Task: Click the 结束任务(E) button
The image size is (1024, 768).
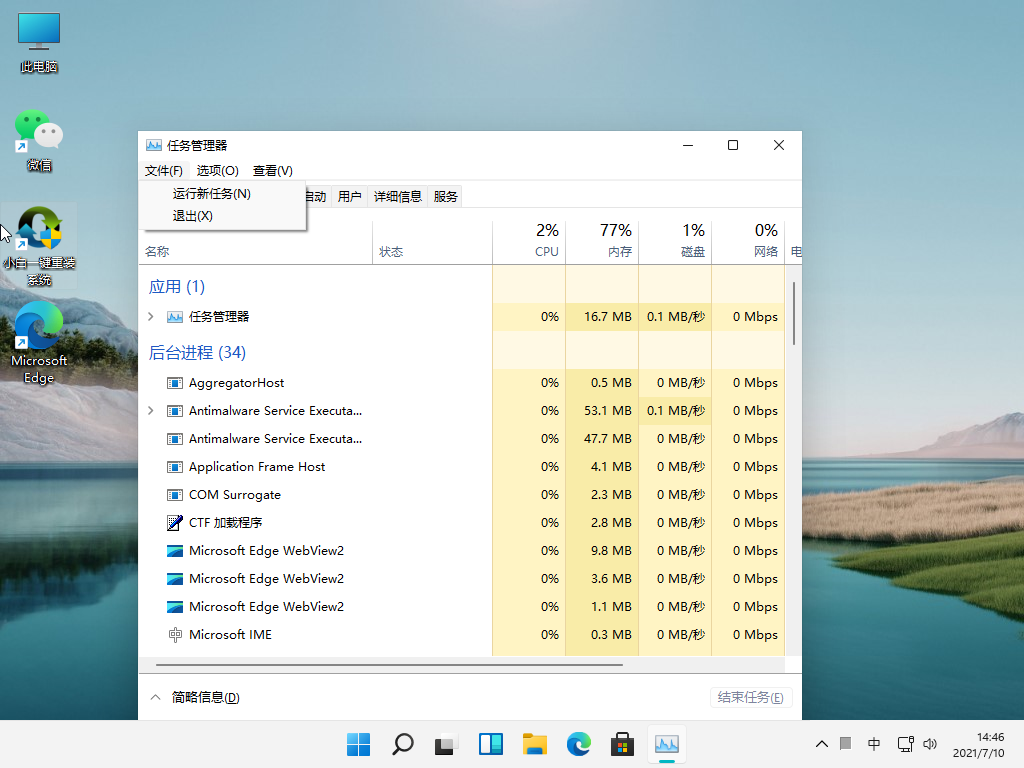Action: point(750,697)
